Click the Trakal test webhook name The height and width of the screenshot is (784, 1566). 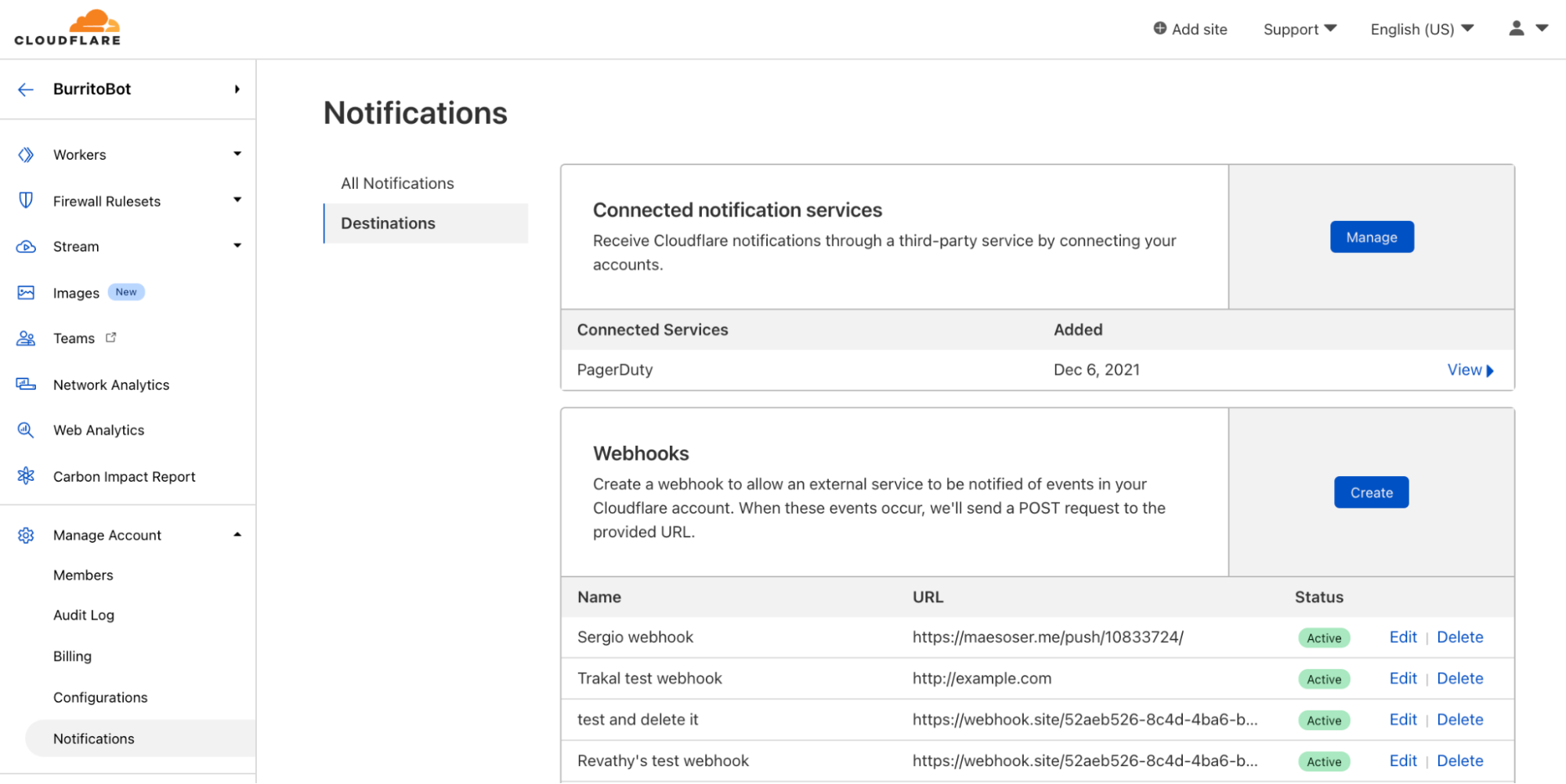[x=649, y=678]
